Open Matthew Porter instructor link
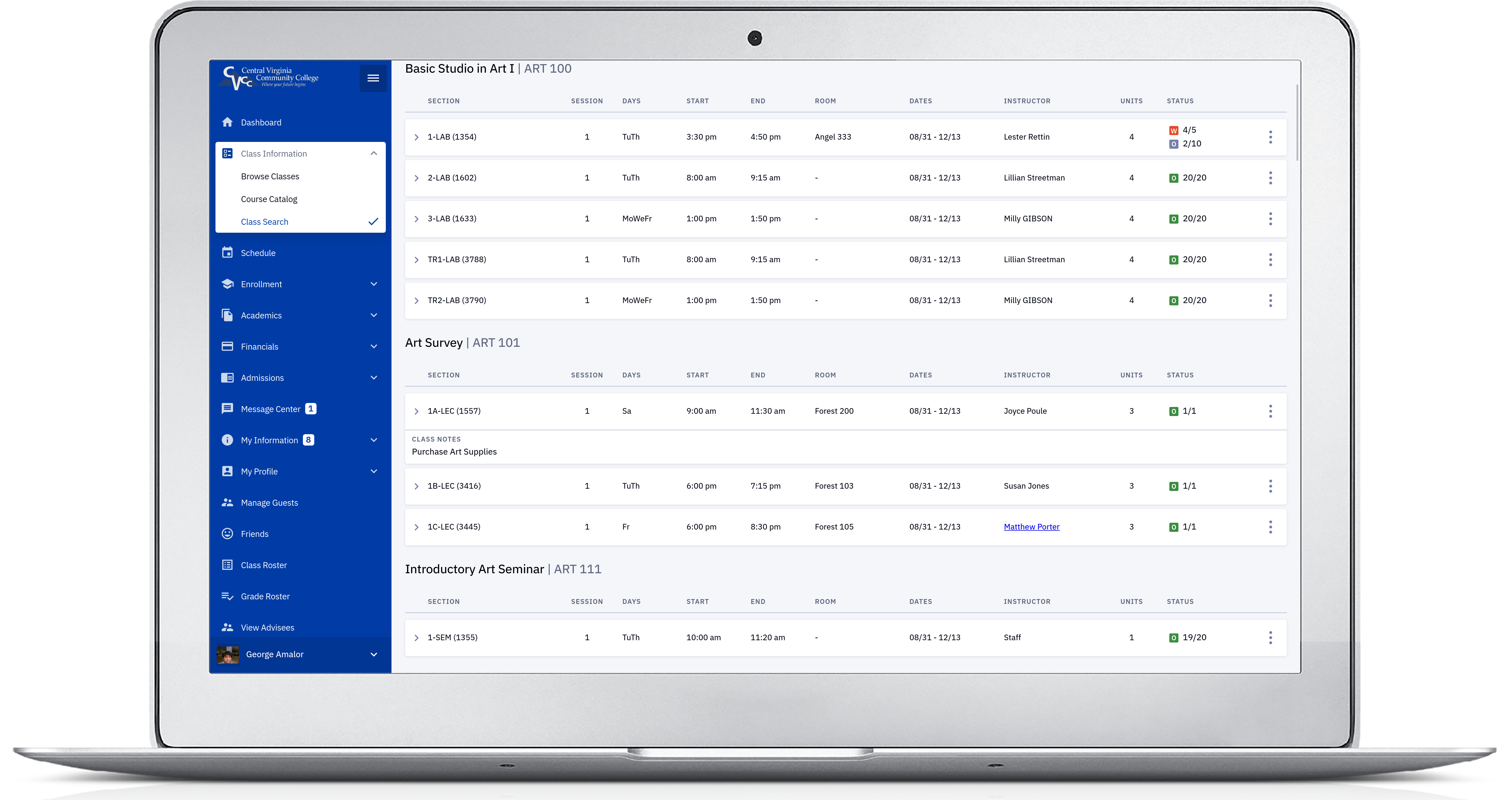 tap(1031, 527)
